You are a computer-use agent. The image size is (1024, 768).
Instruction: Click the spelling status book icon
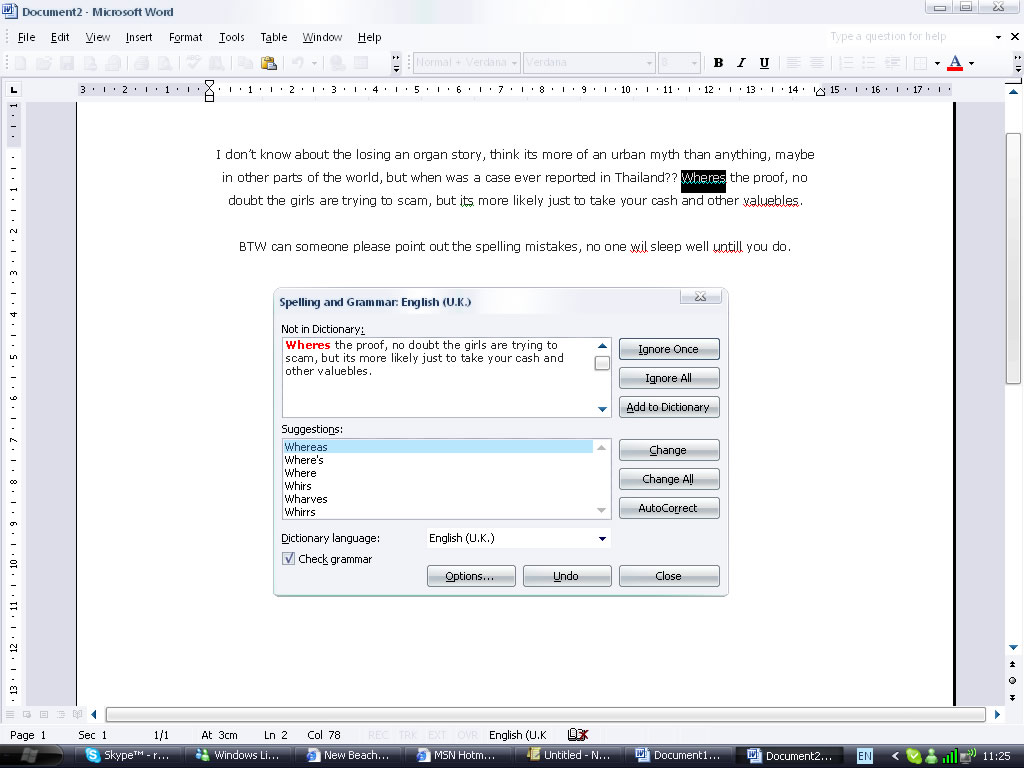pyautogui.click(x=577, y=735)
